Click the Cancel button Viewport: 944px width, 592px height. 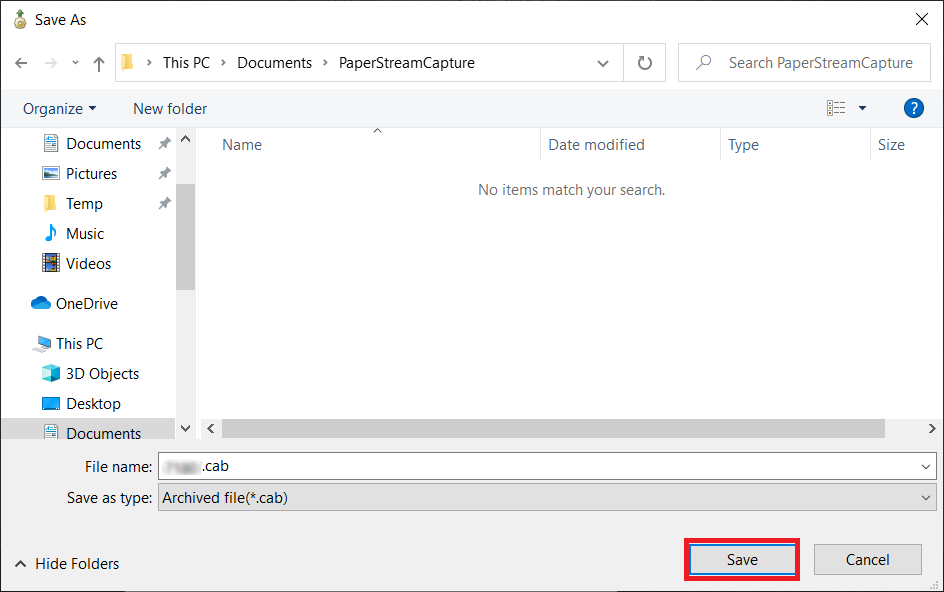[868, 559]
